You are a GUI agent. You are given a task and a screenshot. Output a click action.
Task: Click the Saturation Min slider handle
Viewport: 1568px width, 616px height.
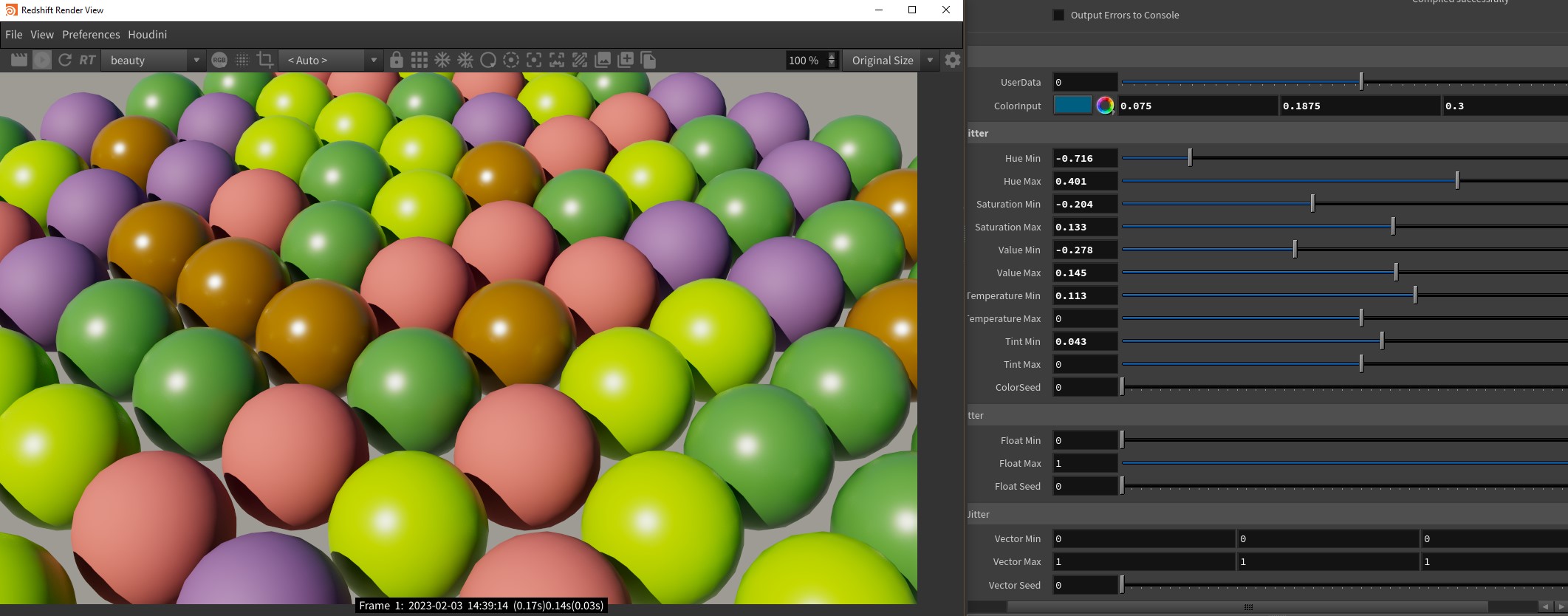(1312, 203)
